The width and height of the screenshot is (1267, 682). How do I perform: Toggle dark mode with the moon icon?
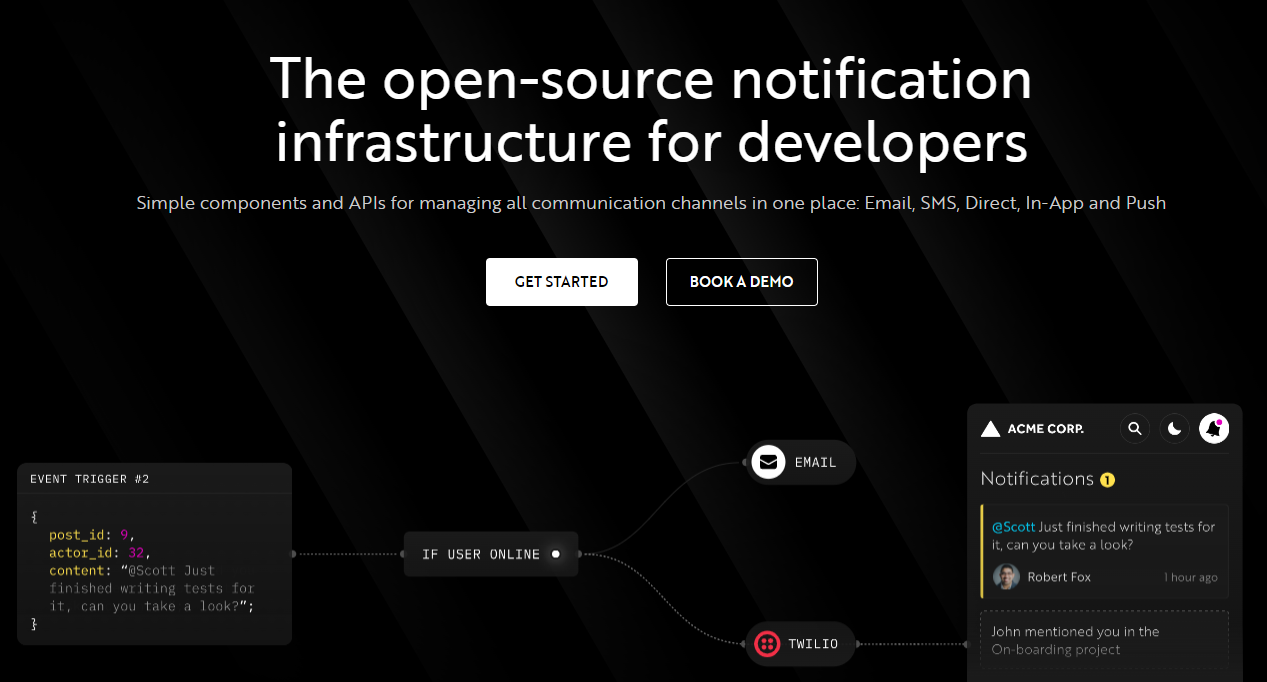click(x=1175, y=429)
